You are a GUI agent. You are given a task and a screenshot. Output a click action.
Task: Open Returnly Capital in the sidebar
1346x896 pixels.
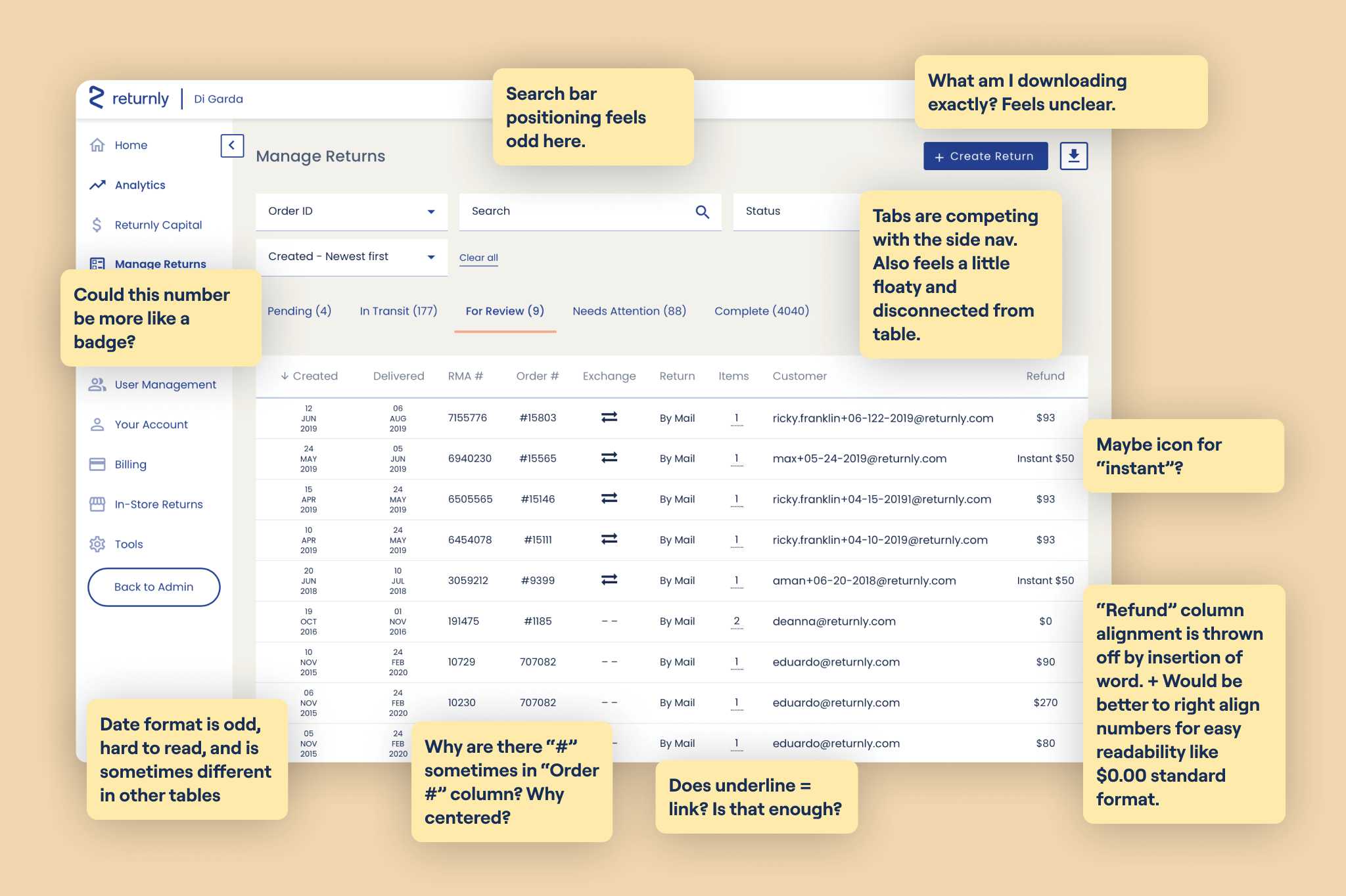coord(158,225)
